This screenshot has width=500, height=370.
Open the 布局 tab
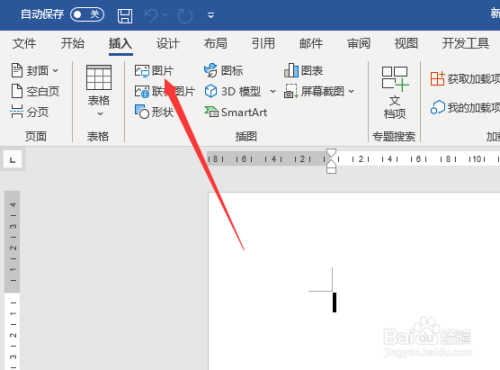click(x=216, y=43)
